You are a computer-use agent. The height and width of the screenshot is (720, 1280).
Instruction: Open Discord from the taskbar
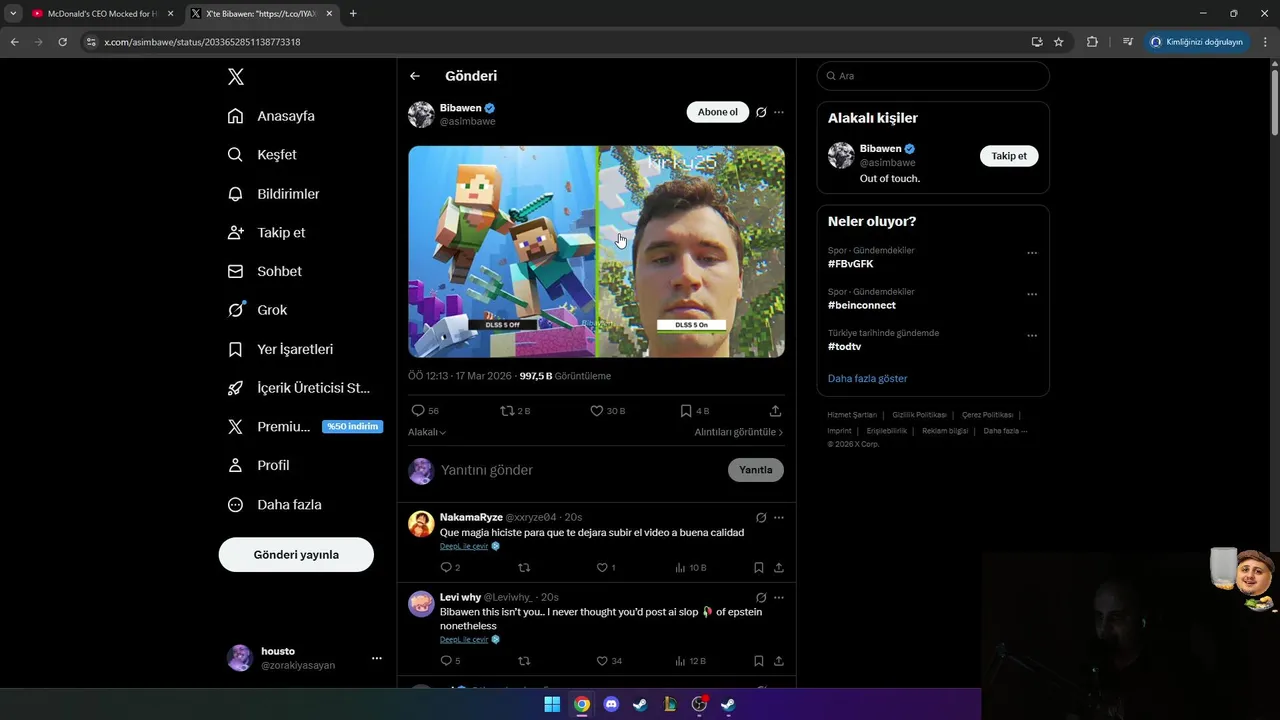pyautogui.click(x=611, y=704)
